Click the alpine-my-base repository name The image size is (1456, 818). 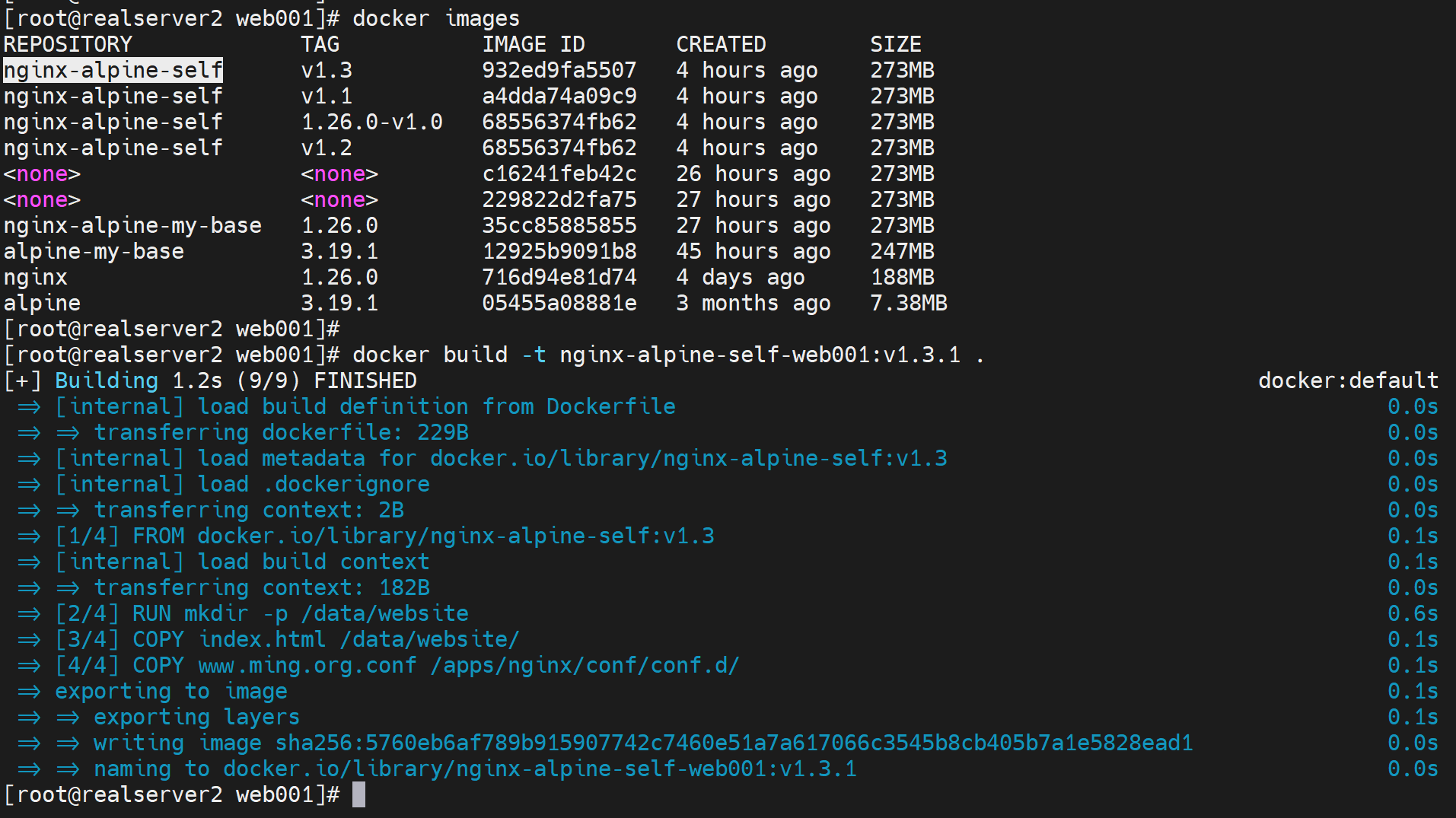click(x=94, y=252)
